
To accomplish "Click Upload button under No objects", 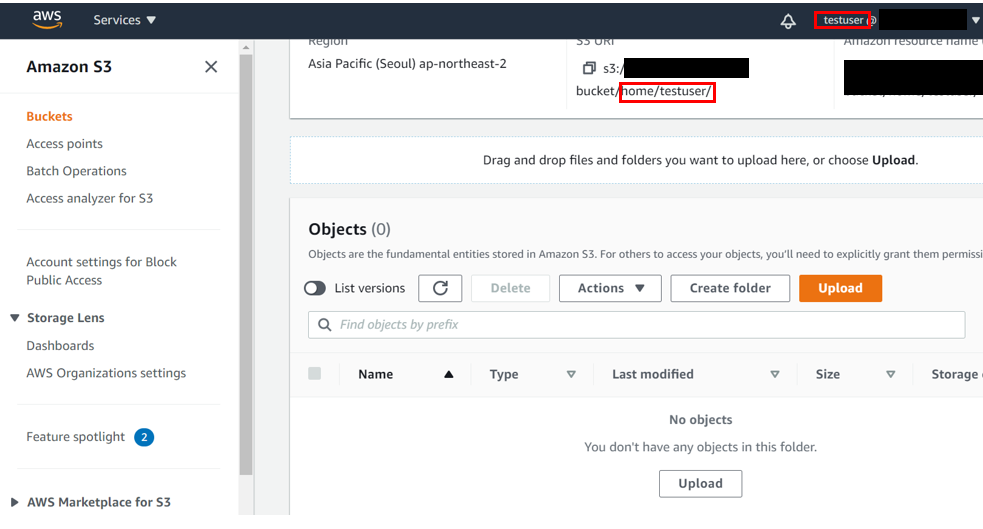I will [700, 483].
